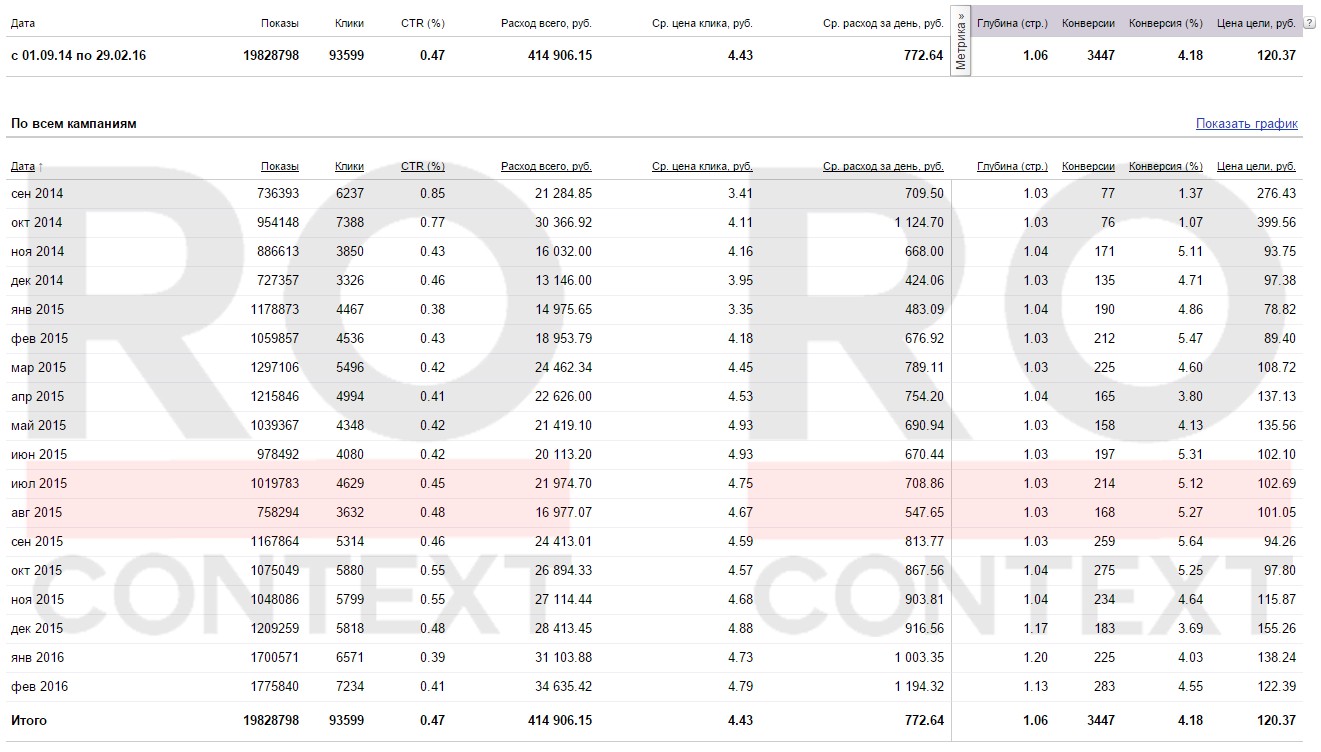The image size is (1321, 752).
Task: Select the highlighted июл 2015 row label
Action: (x=39, y=484)
